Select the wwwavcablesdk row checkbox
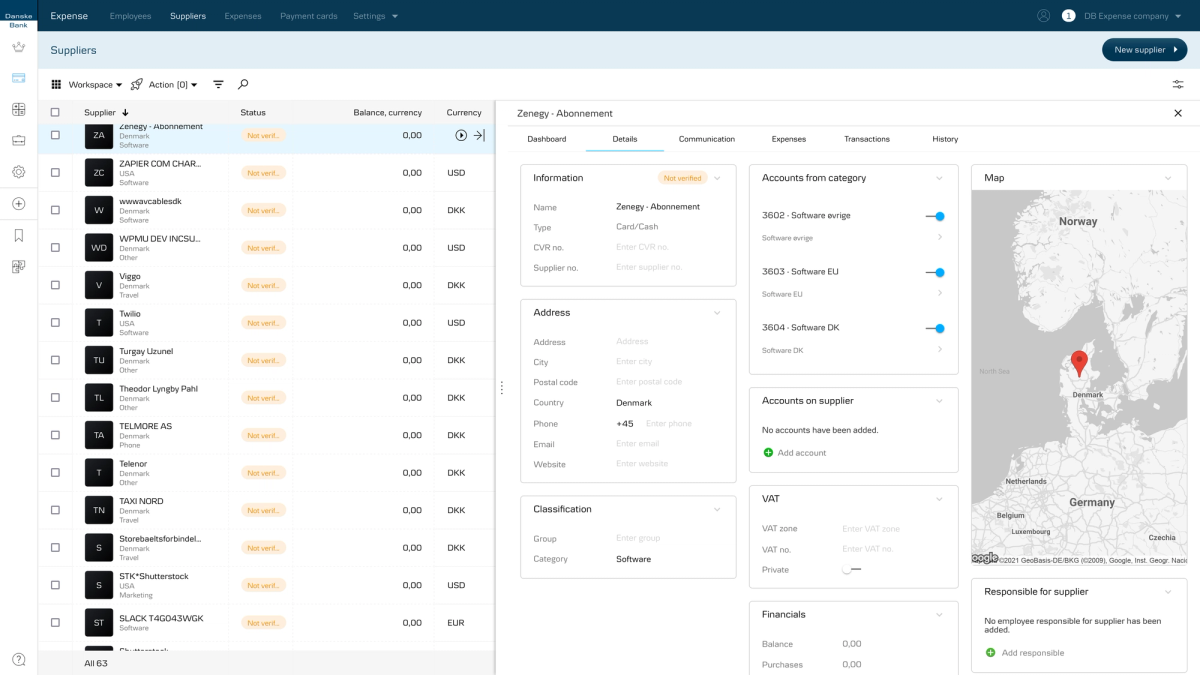Screen dimensions: 1200x675 55,210
